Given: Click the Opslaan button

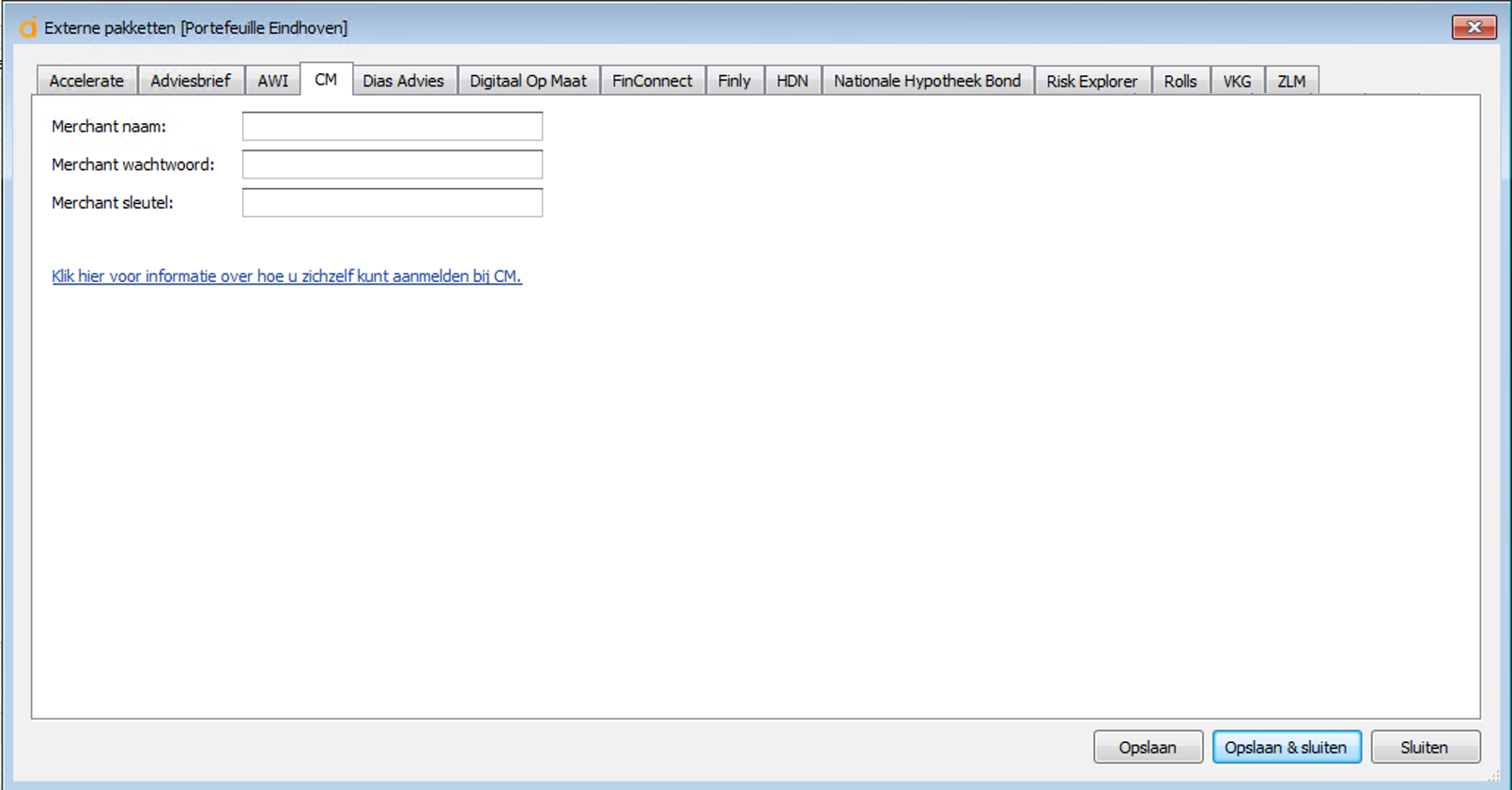Looking at the screenshot, I should point(1148,747).
